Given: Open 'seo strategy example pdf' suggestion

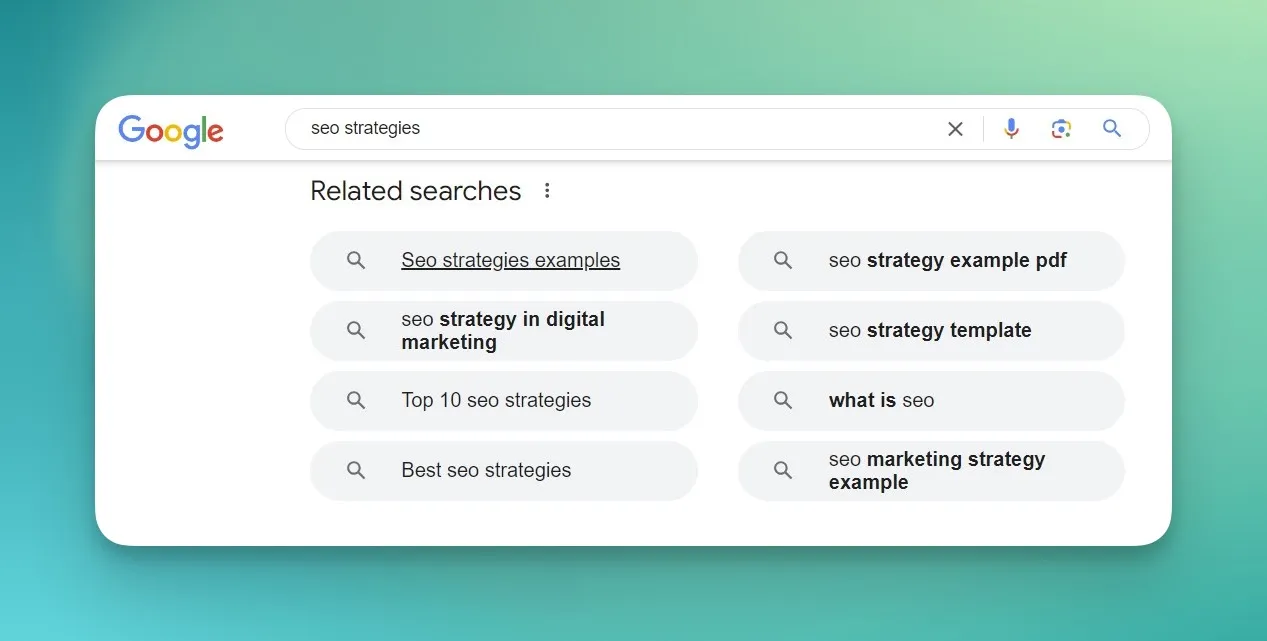Looking at the screenshot, I should click(931, 261).
